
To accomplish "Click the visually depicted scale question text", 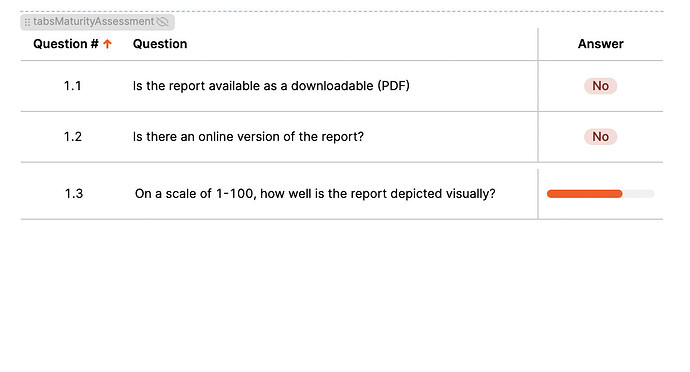I will click(x=315, y=194).
